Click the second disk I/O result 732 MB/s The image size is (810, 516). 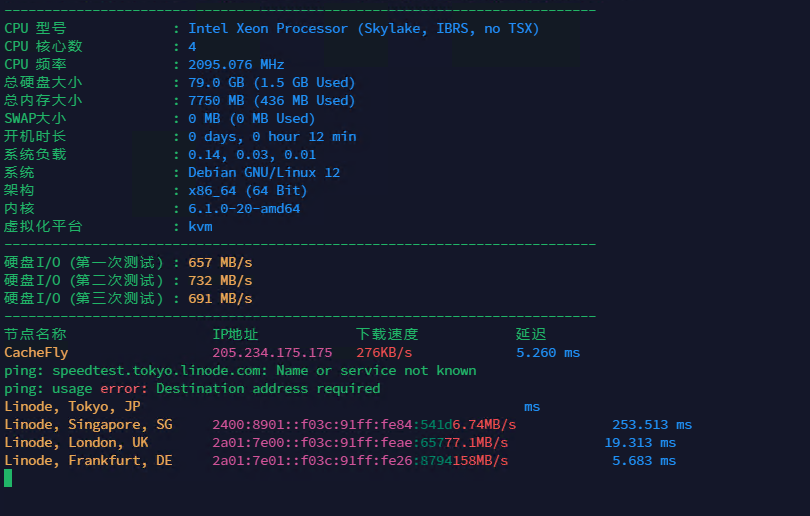tap(220, 281)
